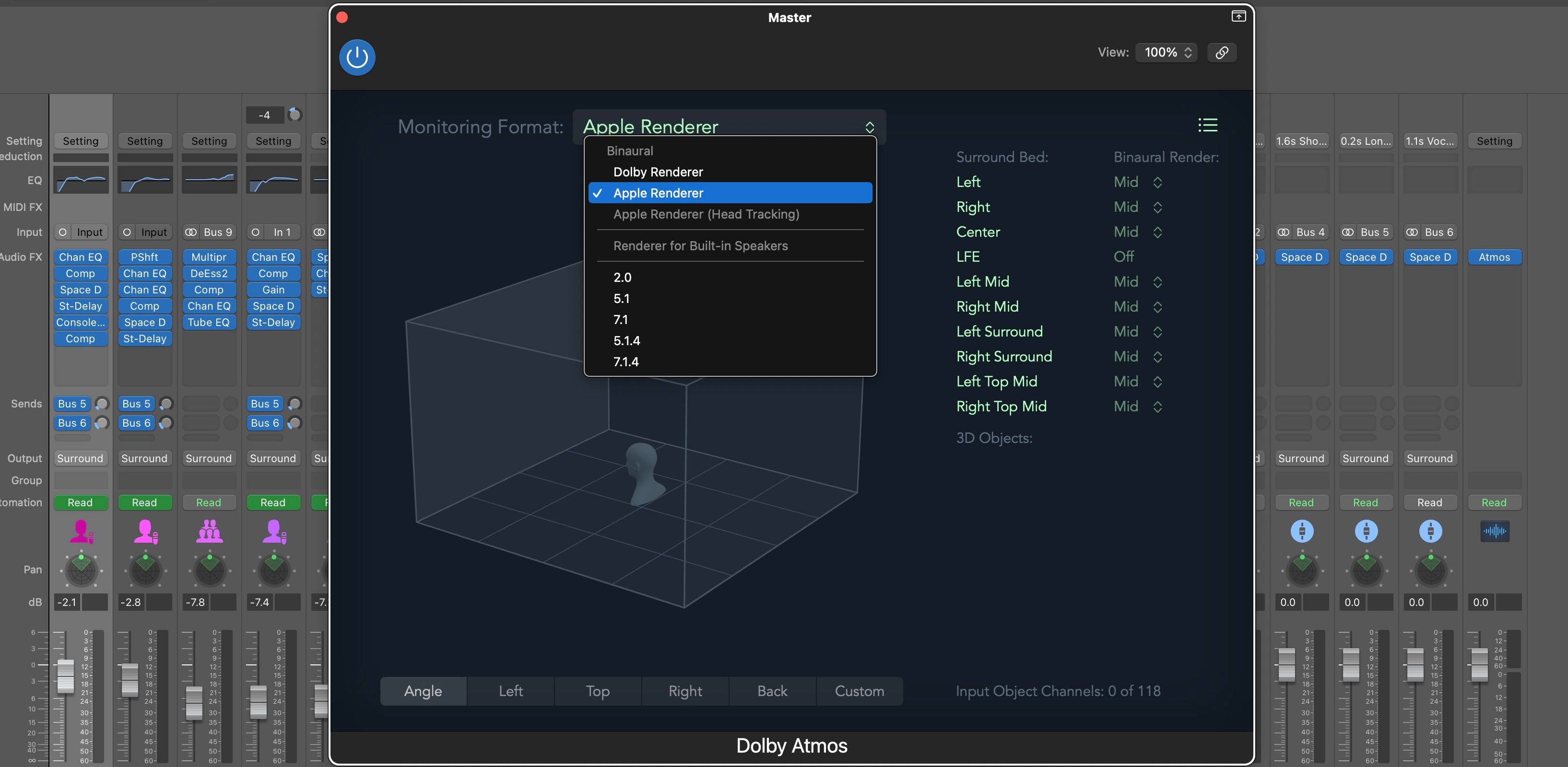Click the link icon in the plugin header
Viewport: 1568px width, 767px height.
click(1222, 52)
